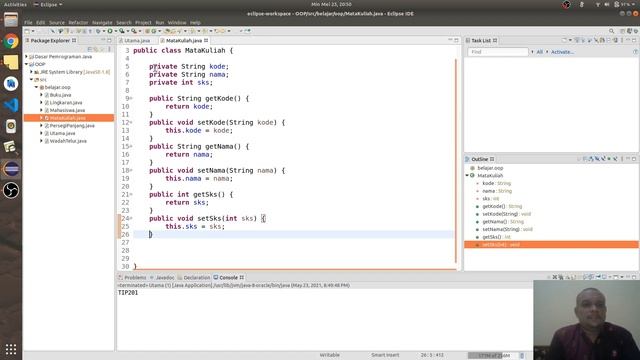The width and height of the screenshot is (640, 360).
Task: Open the Eclipse app menu in top bar
Action: [x=48, y=4]
